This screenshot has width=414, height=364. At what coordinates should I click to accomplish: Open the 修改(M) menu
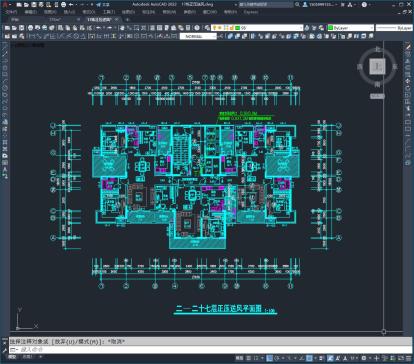coord(169,12)
